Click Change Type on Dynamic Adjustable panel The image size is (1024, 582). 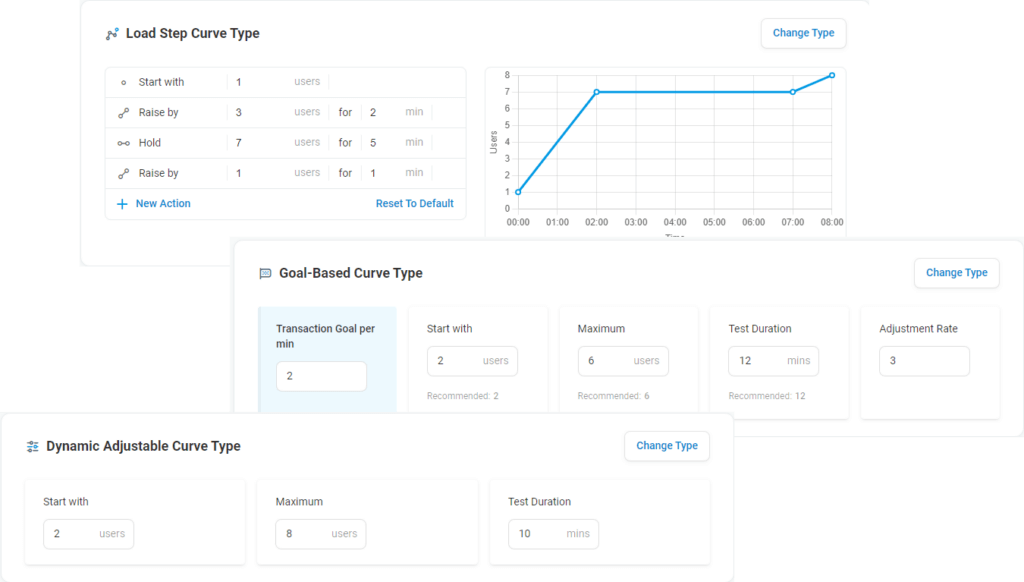point(666,446)
